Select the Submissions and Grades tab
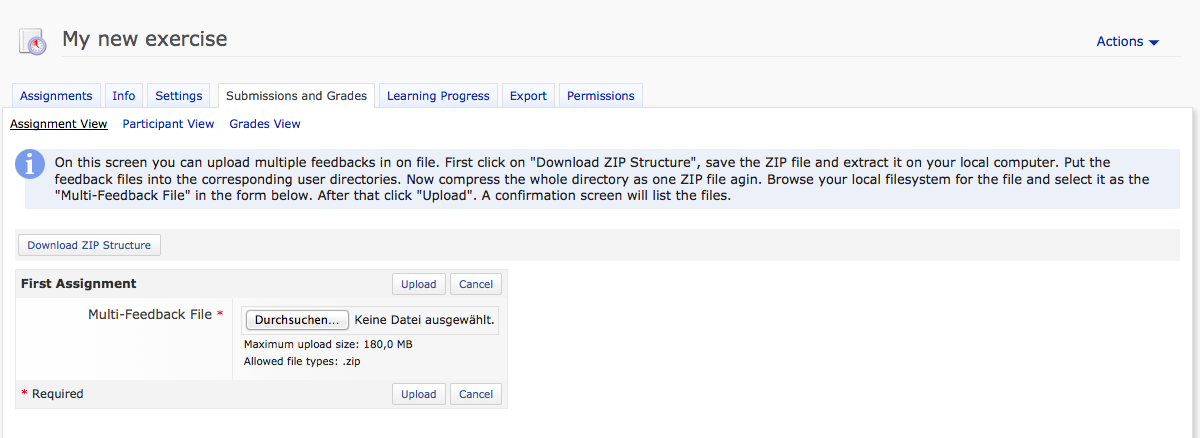The image size is (1200, 438). [297, 96]
